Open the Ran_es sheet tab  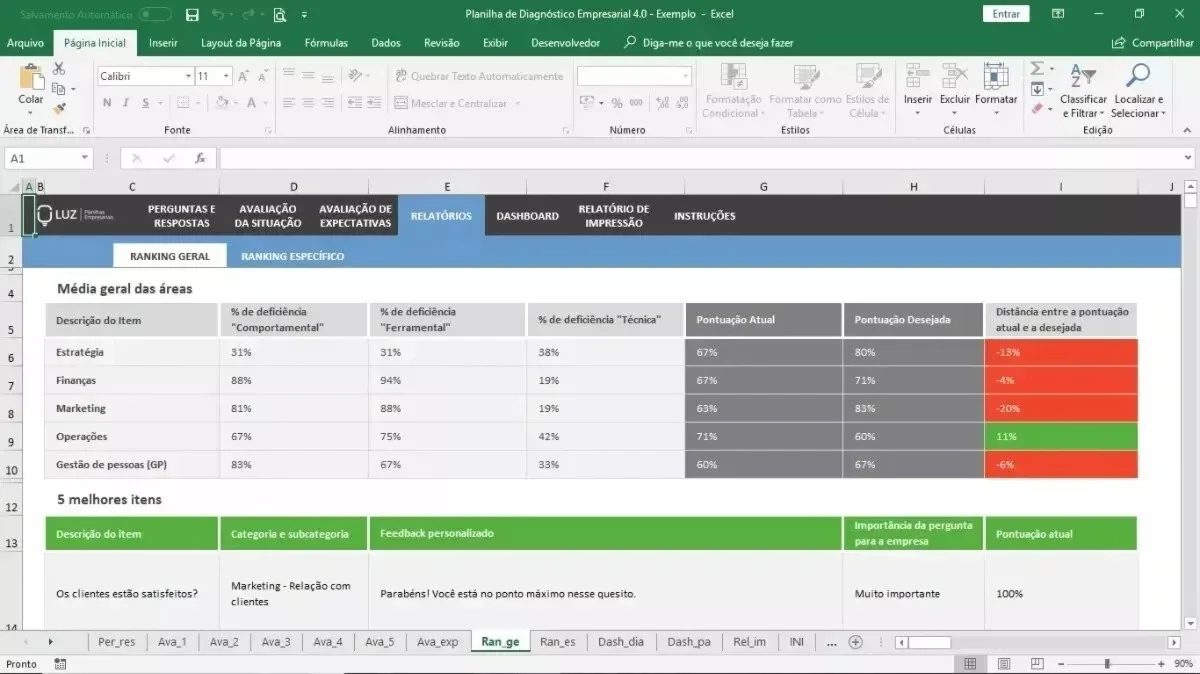[x=557, y=642]
